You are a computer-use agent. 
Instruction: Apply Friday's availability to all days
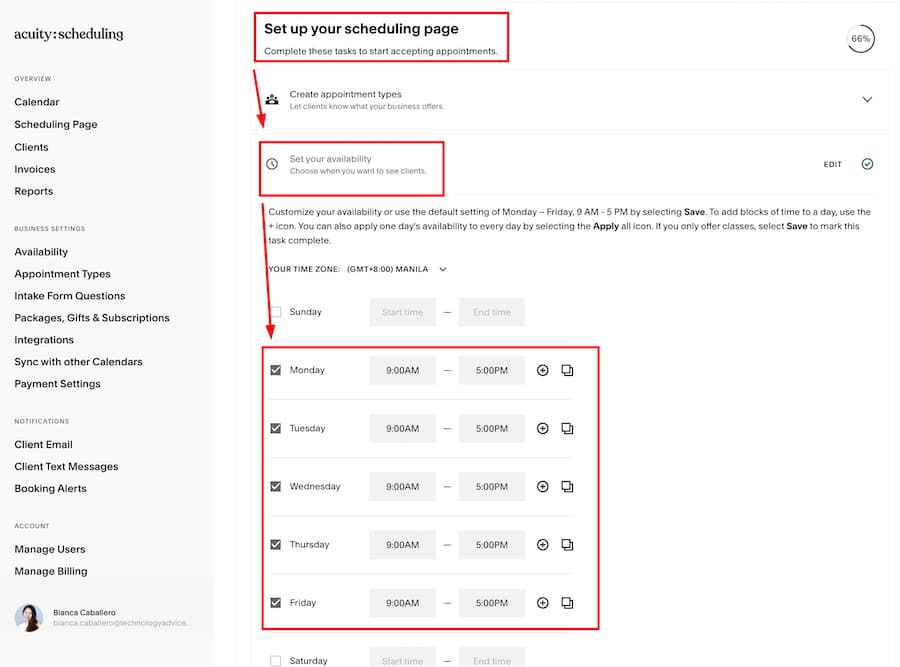pyautogui.click(x=567, y=603)
